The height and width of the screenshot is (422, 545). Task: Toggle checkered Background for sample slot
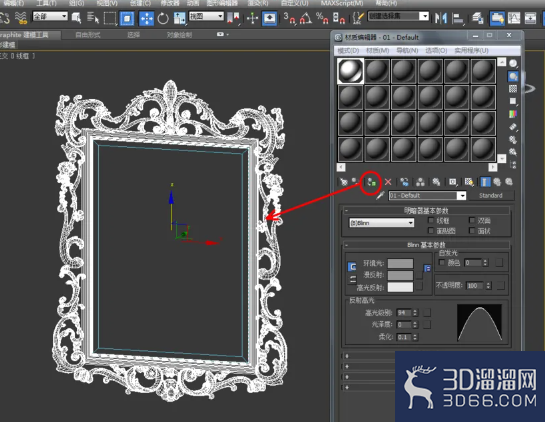pos(513,89)
